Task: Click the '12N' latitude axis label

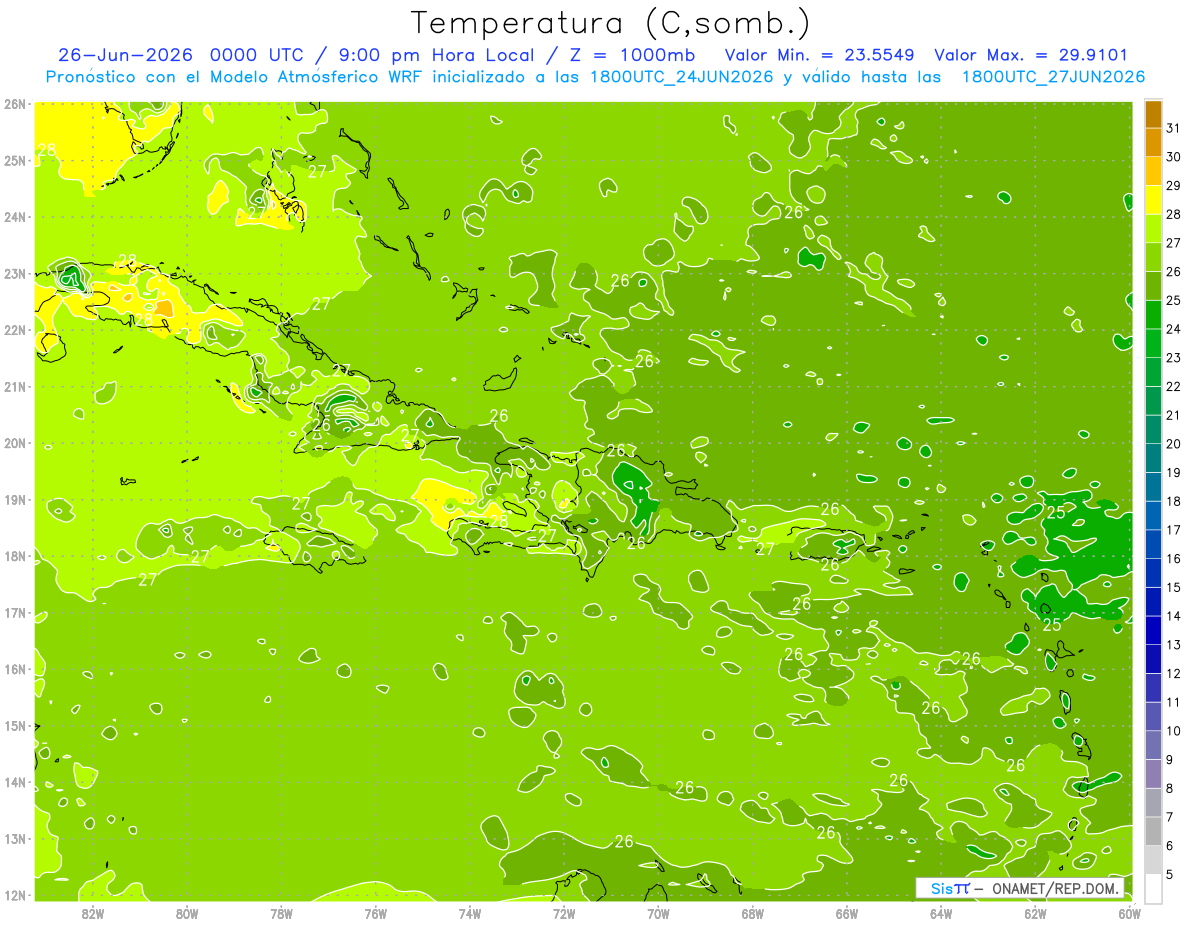Action: click(15, 895)
